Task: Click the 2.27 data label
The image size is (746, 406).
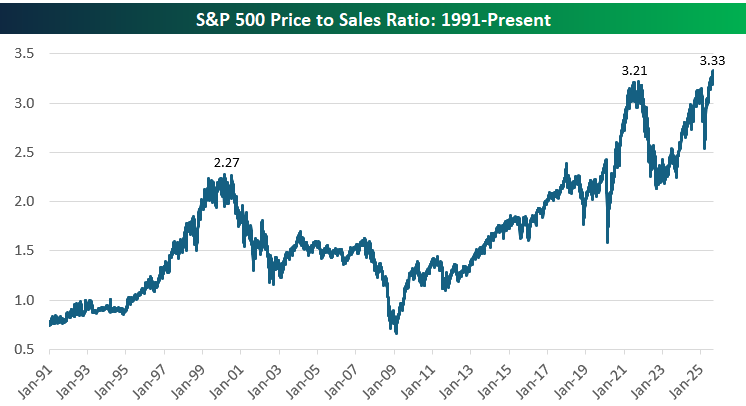Action: click(x=227, y=162)
